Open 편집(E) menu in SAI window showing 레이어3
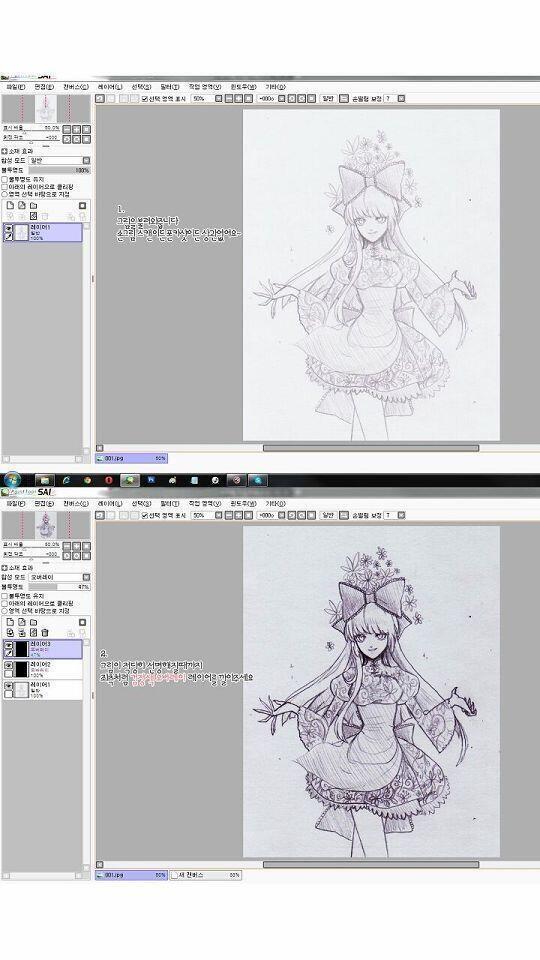Viewport: 540px width, 960px height. 44,503
